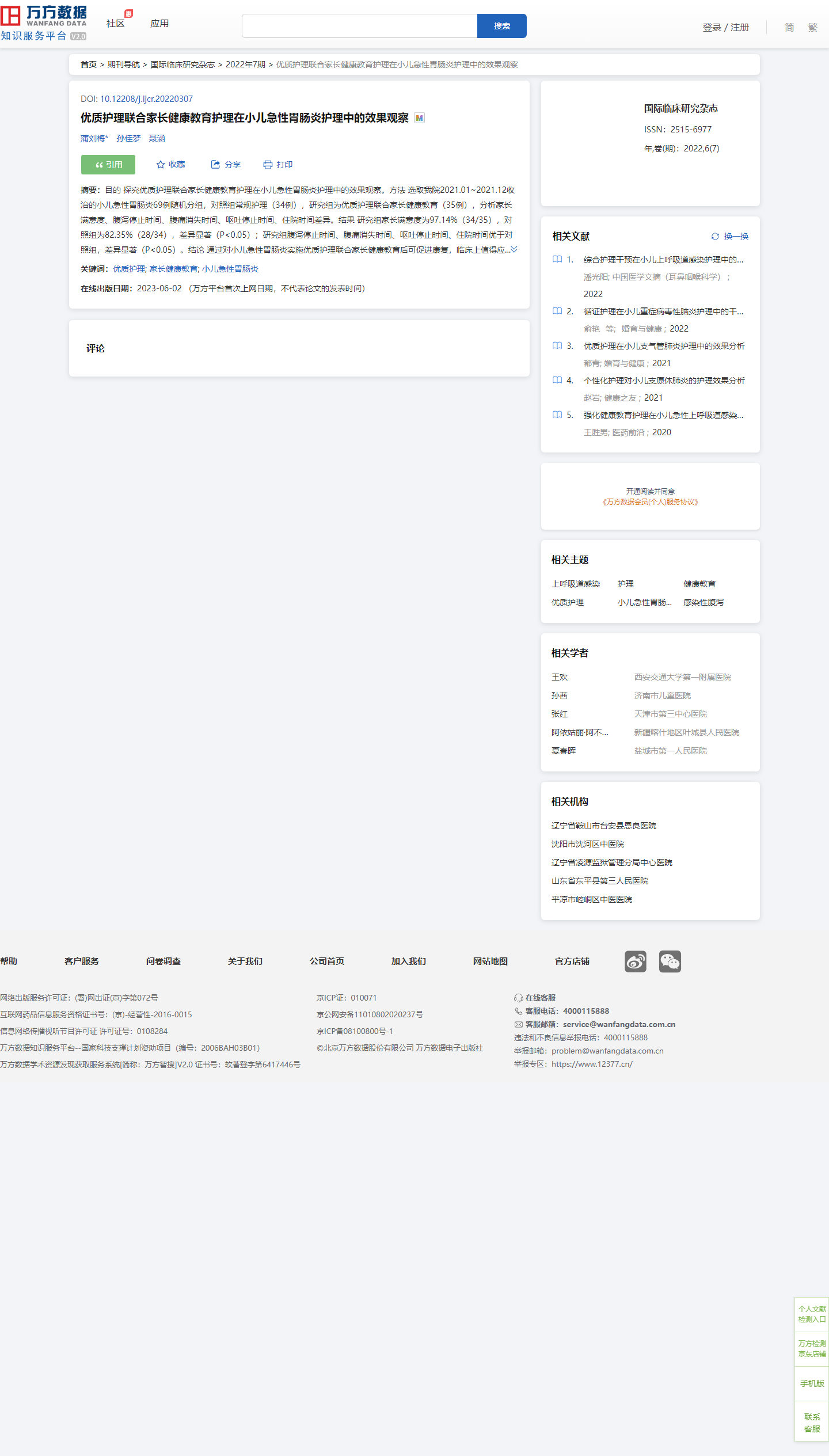Screen dimensions: 829x1456
Task: Click the 收藏 star icon
Action: click(161, 165)
